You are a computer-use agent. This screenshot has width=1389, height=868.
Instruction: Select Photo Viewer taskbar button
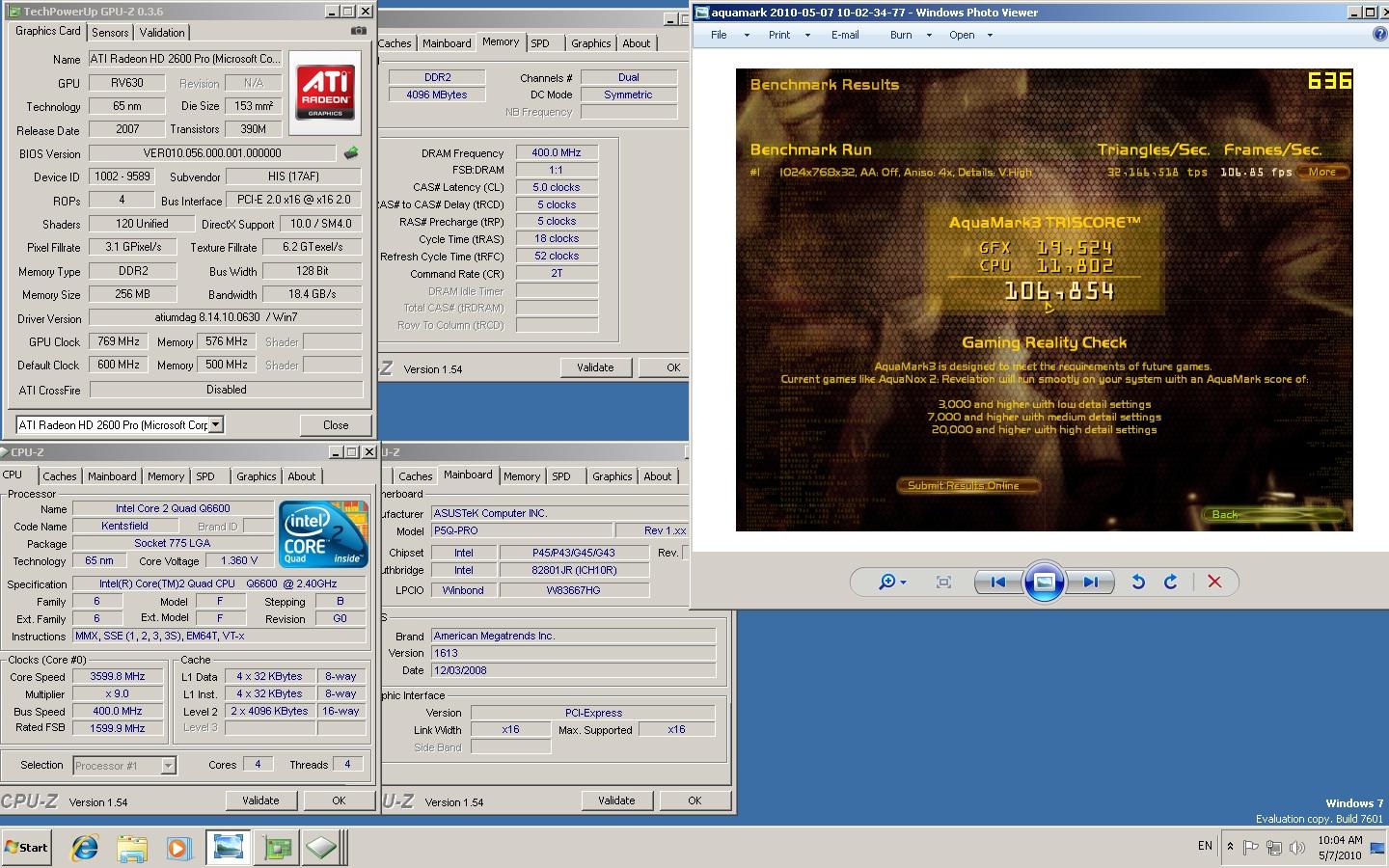point(228,848)
